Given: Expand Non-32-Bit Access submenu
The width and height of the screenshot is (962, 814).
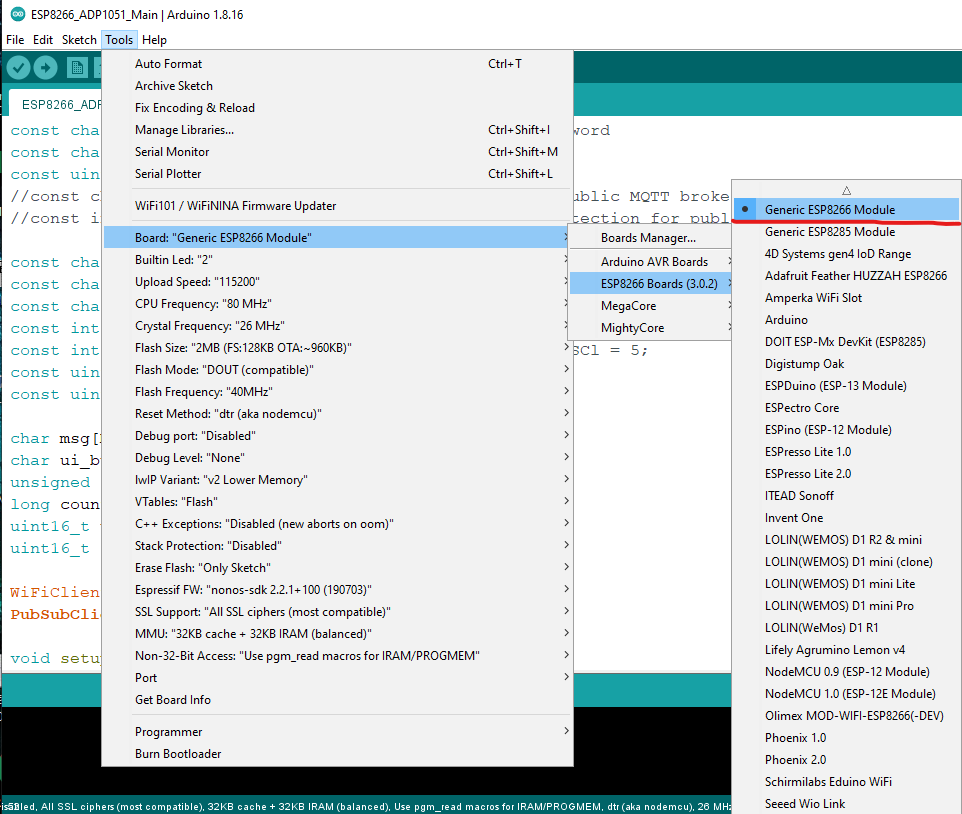Looking at the screenshot, I should 339,656.
